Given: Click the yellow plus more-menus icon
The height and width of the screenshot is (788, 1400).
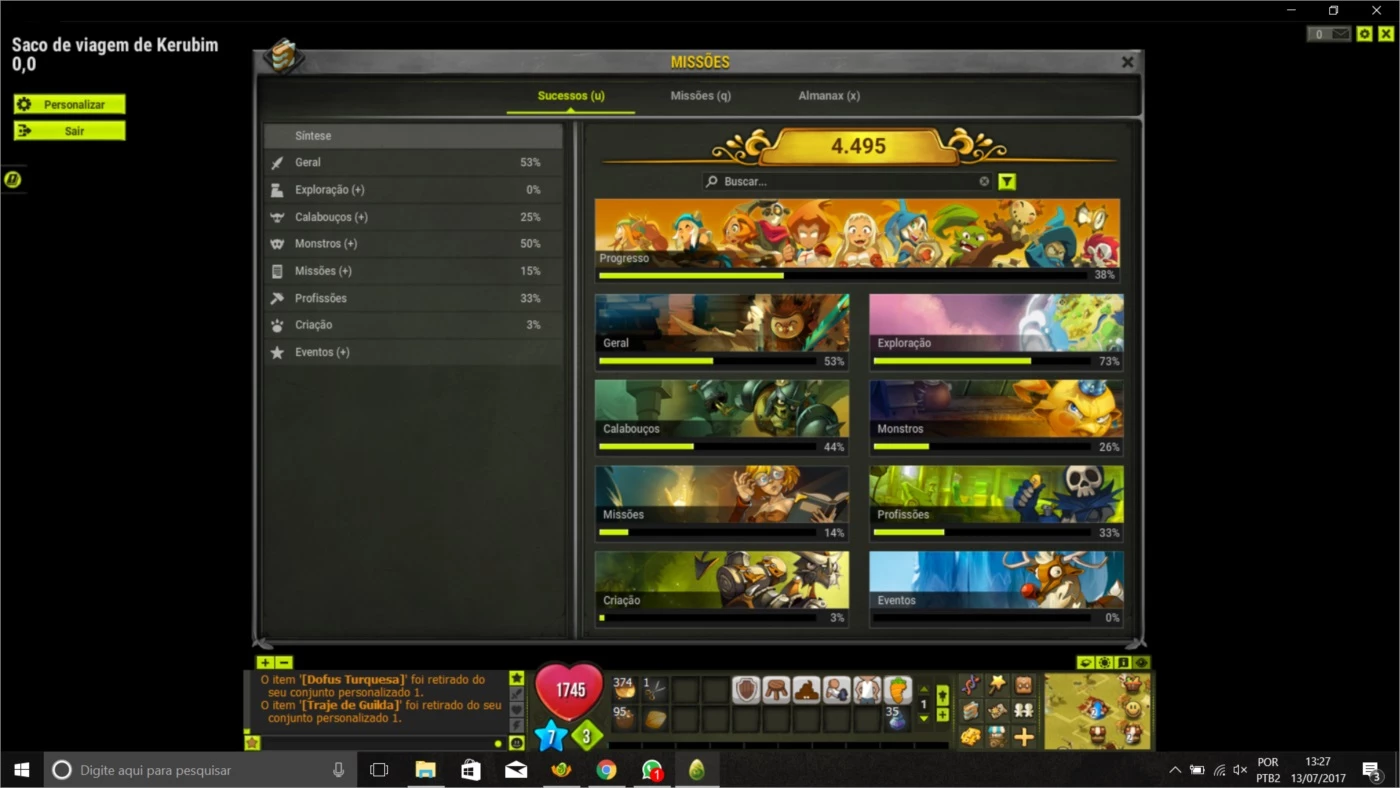Looking at the screenshot, I should pyautogui.click(x=1023, y=736).
